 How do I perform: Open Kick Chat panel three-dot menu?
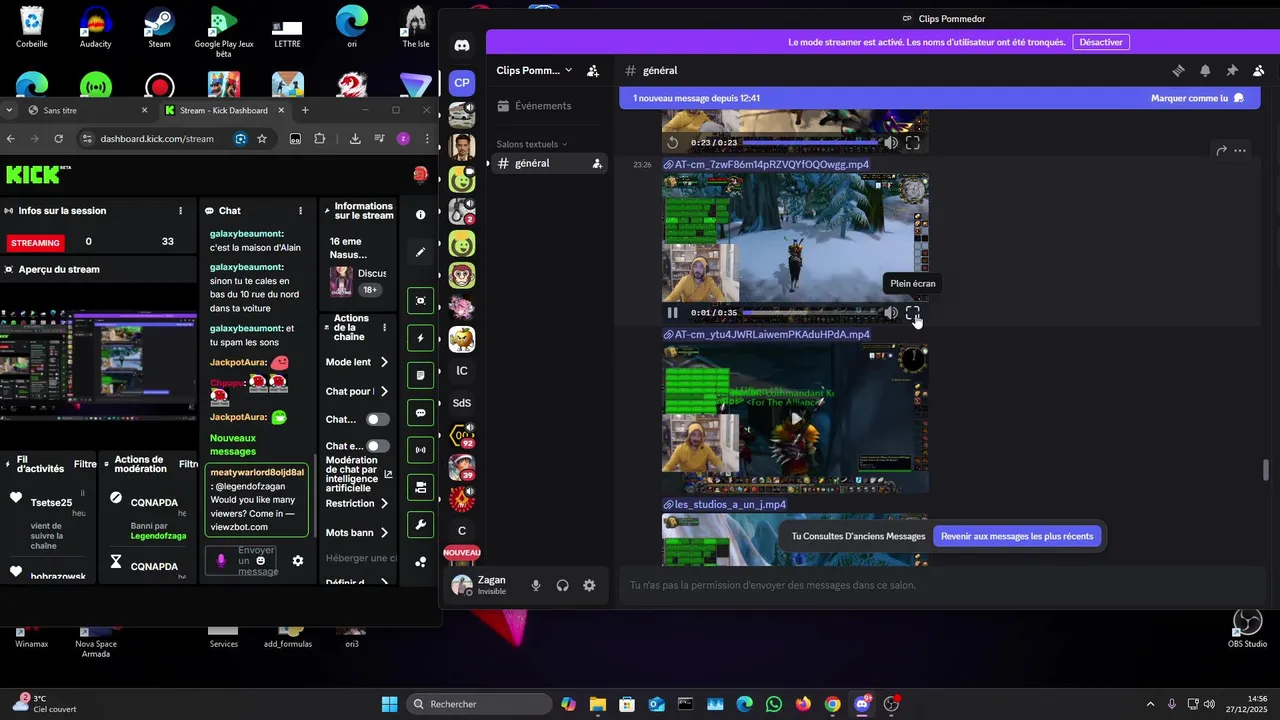coord(301,211)
